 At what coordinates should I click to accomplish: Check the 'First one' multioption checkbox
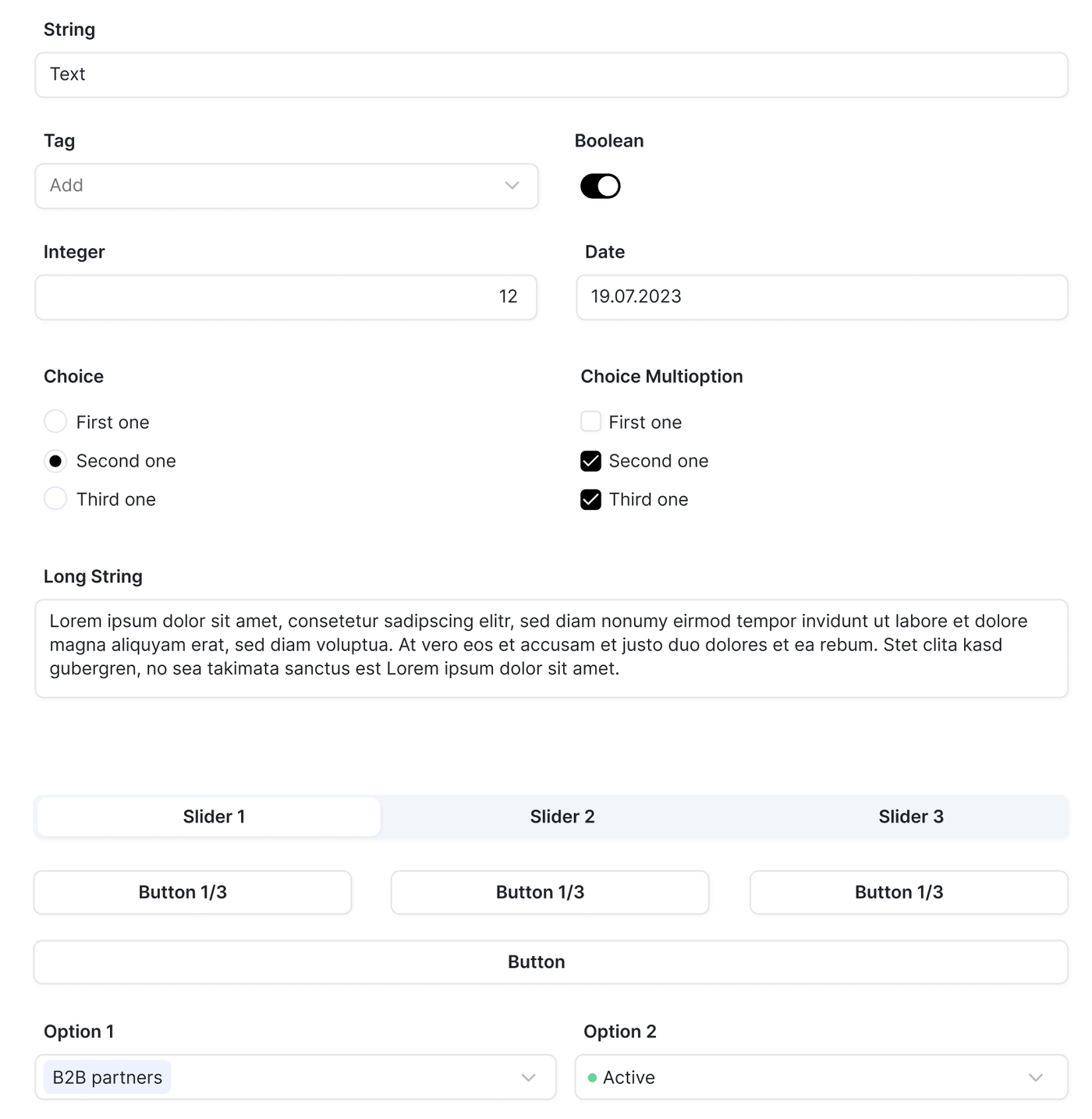(x=590, y=422)
